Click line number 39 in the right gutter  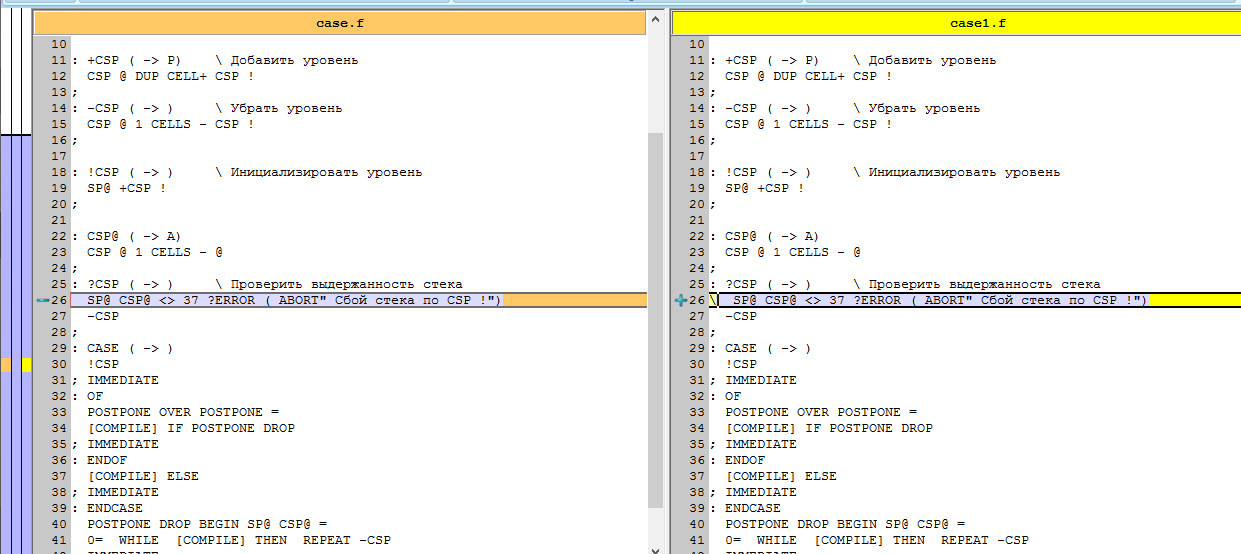(x=696, y=508)
